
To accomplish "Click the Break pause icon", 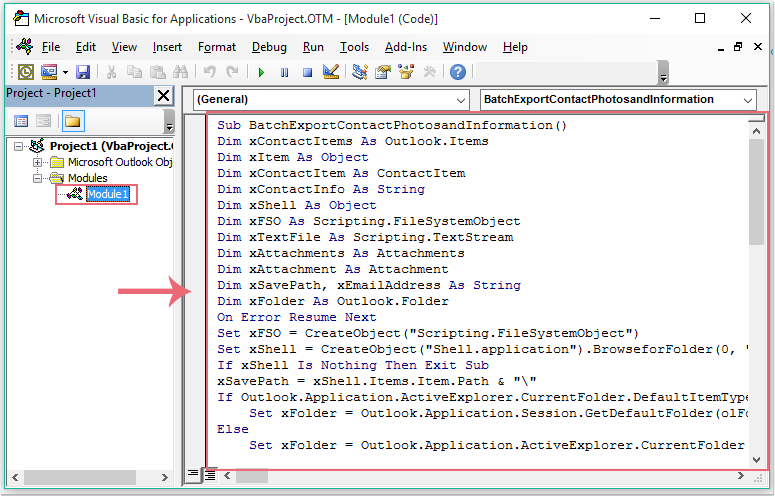I will click(284, 73).
